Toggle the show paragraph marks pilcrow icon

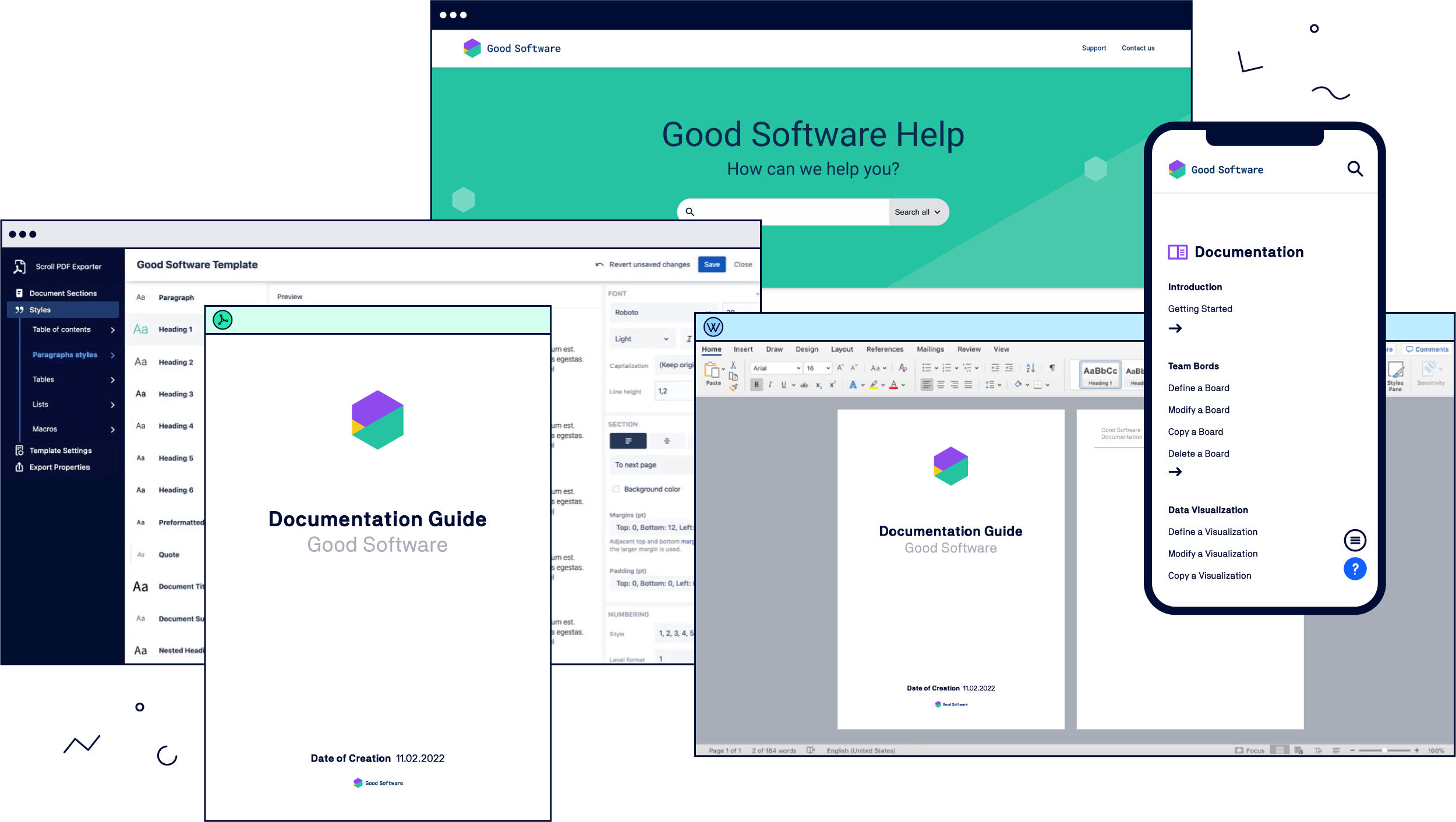tap(1052, 368)
